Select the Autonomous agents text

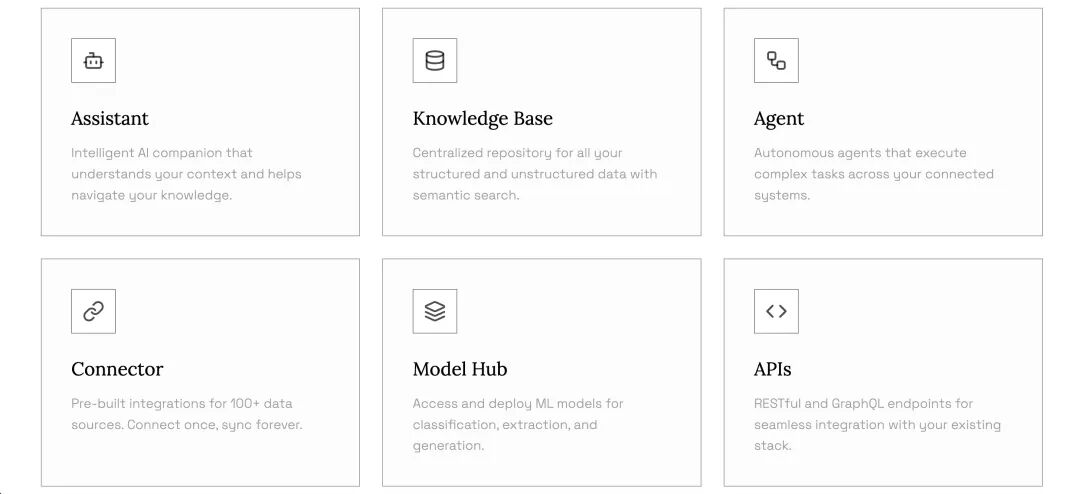(860, 153)
